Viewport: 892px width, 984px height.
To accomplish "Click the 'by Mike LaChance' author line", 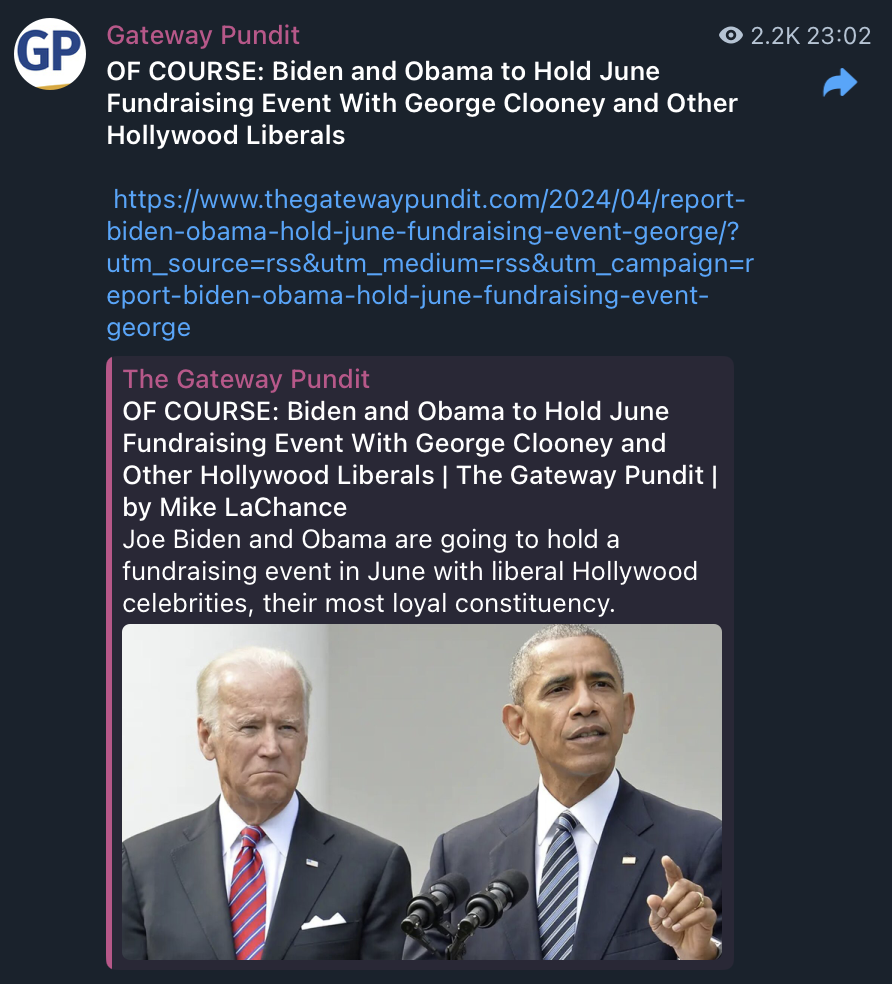I will pyautogui.click(x=235, y=507).
